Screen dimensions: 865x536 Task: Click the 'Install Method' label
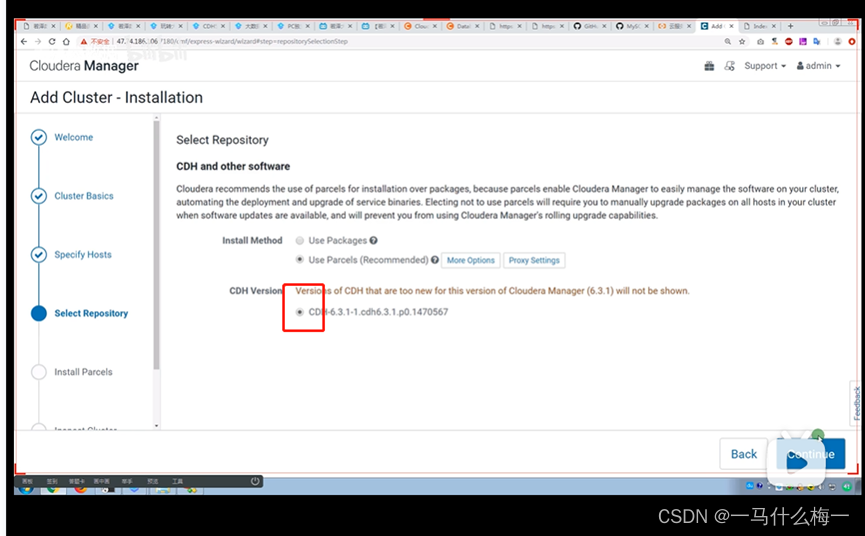pos(252,240)
